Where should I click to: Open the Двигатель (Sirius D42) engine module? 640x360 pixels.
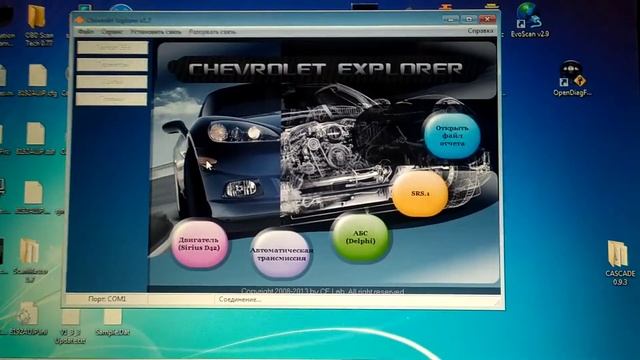coord(200,244)
